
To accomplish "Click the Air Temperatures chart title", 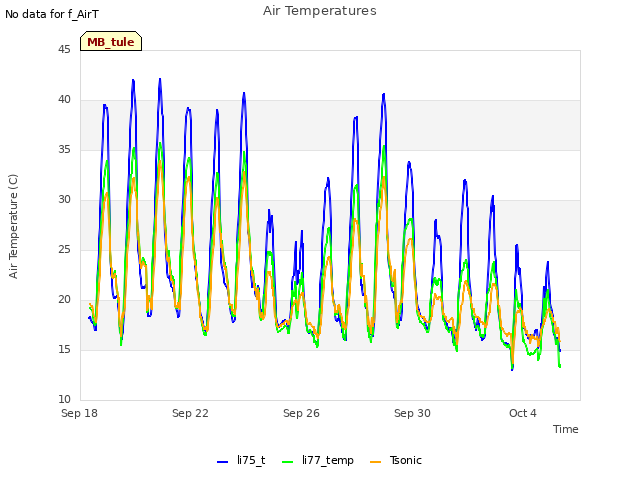I will click(320, 11).
